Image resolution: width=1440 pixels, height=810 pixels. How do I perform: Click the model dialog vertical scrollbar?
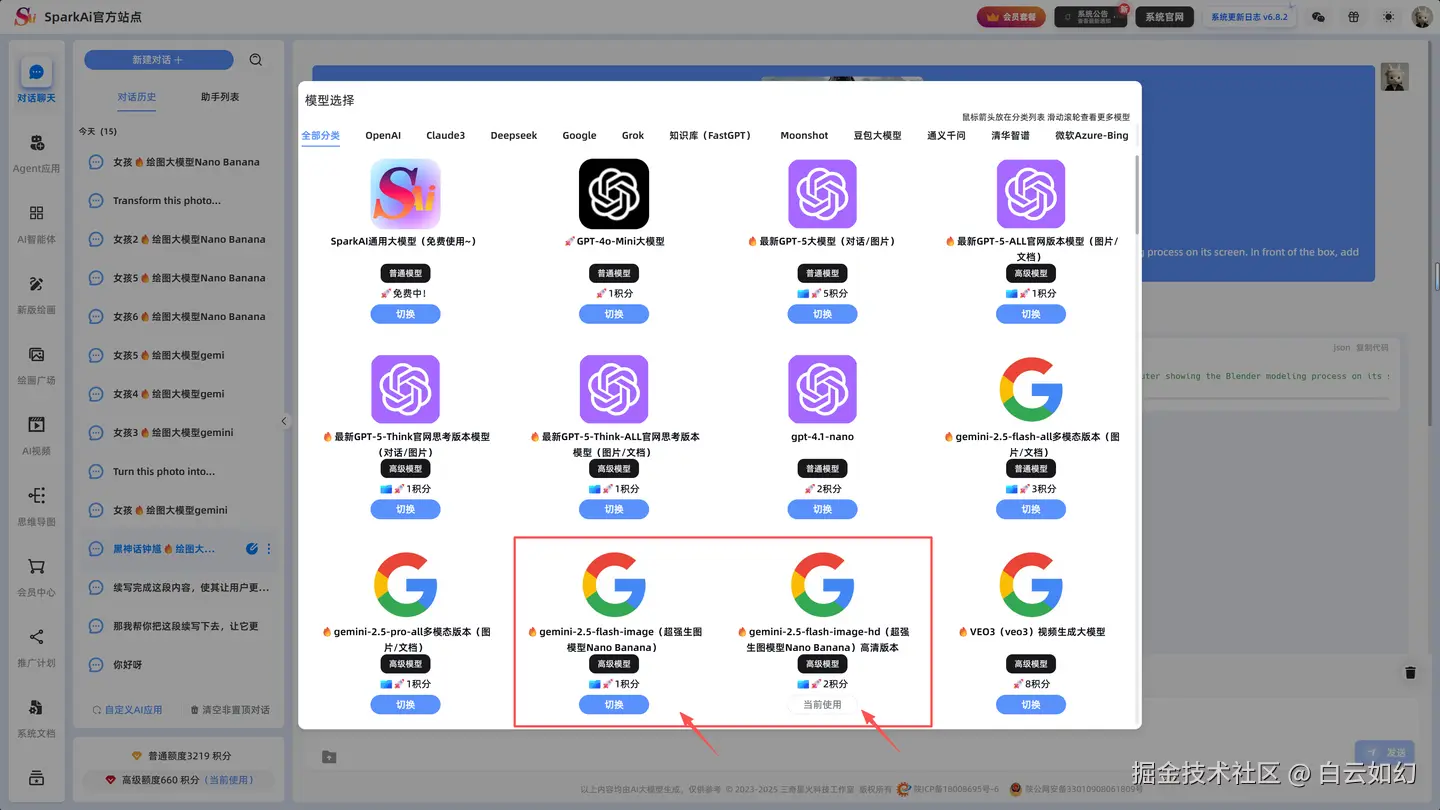1136,193
